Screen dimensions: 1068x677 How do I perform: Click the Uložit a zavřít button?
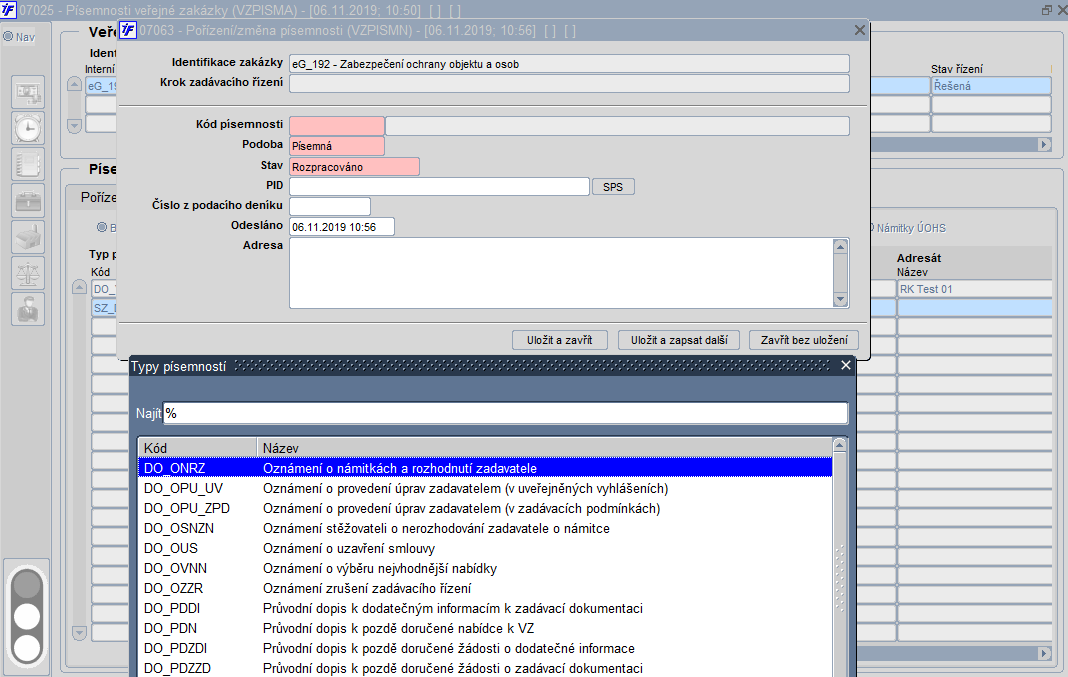pyautogui.click(x=559, y=340)
